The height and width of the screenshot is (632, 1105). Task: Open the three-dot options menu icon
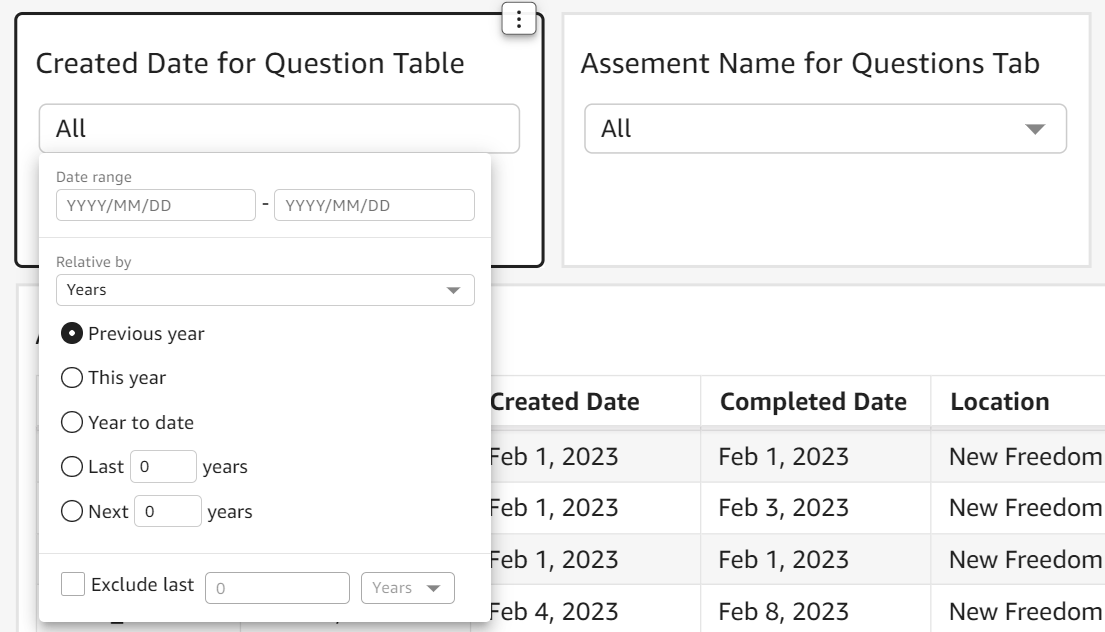517,19
